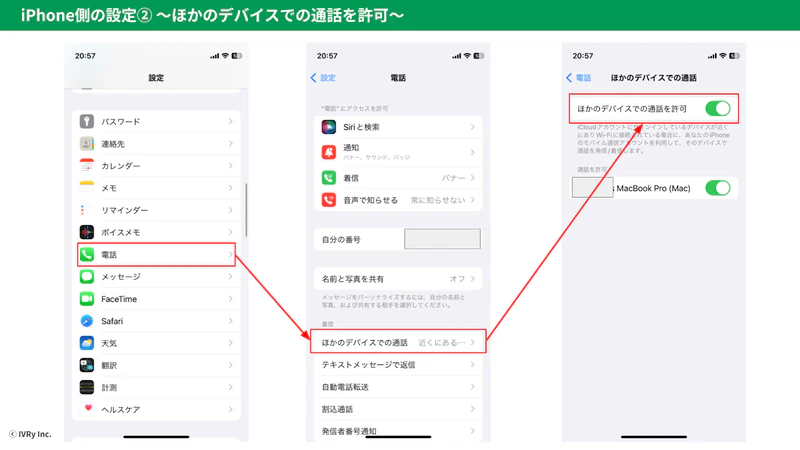Tap the 近くにある… value text
Viewport: 800px width, 450px height.
tap(442, 342)
